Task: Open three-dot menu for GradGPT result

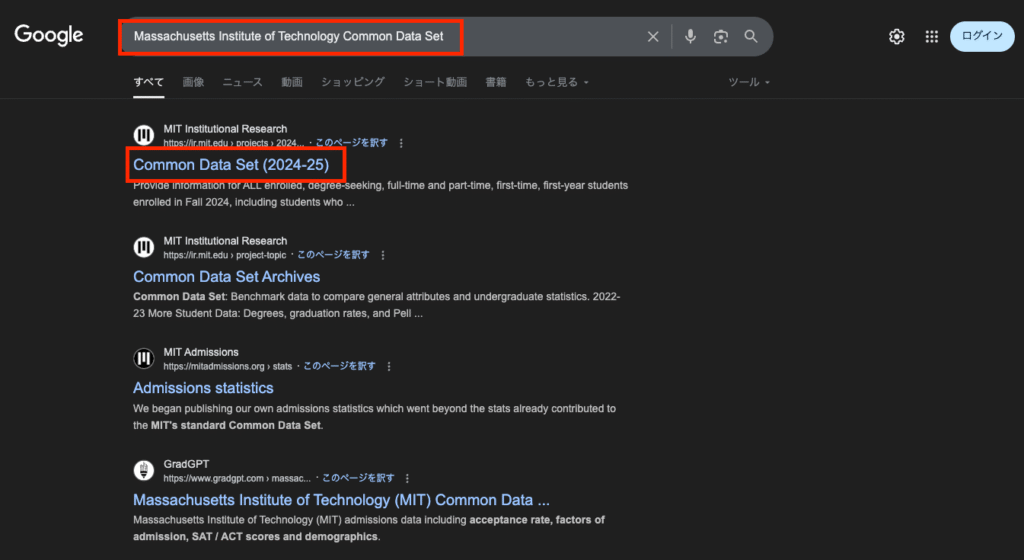Action: (x=407, y=478)
